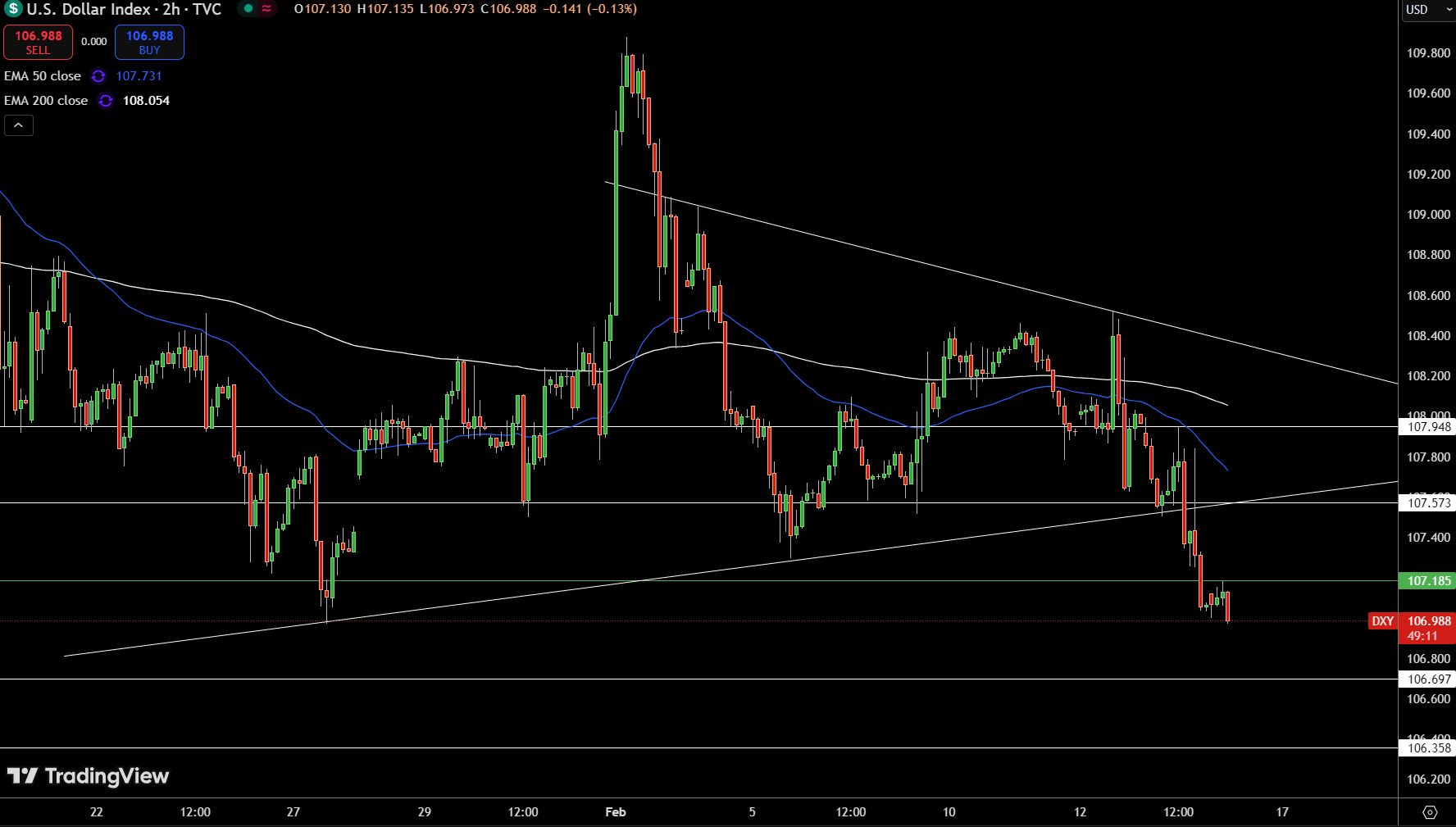Click the EMA 200 close indicator label
The width and height of the screenshot is (1456, 827).
(46, 101)
